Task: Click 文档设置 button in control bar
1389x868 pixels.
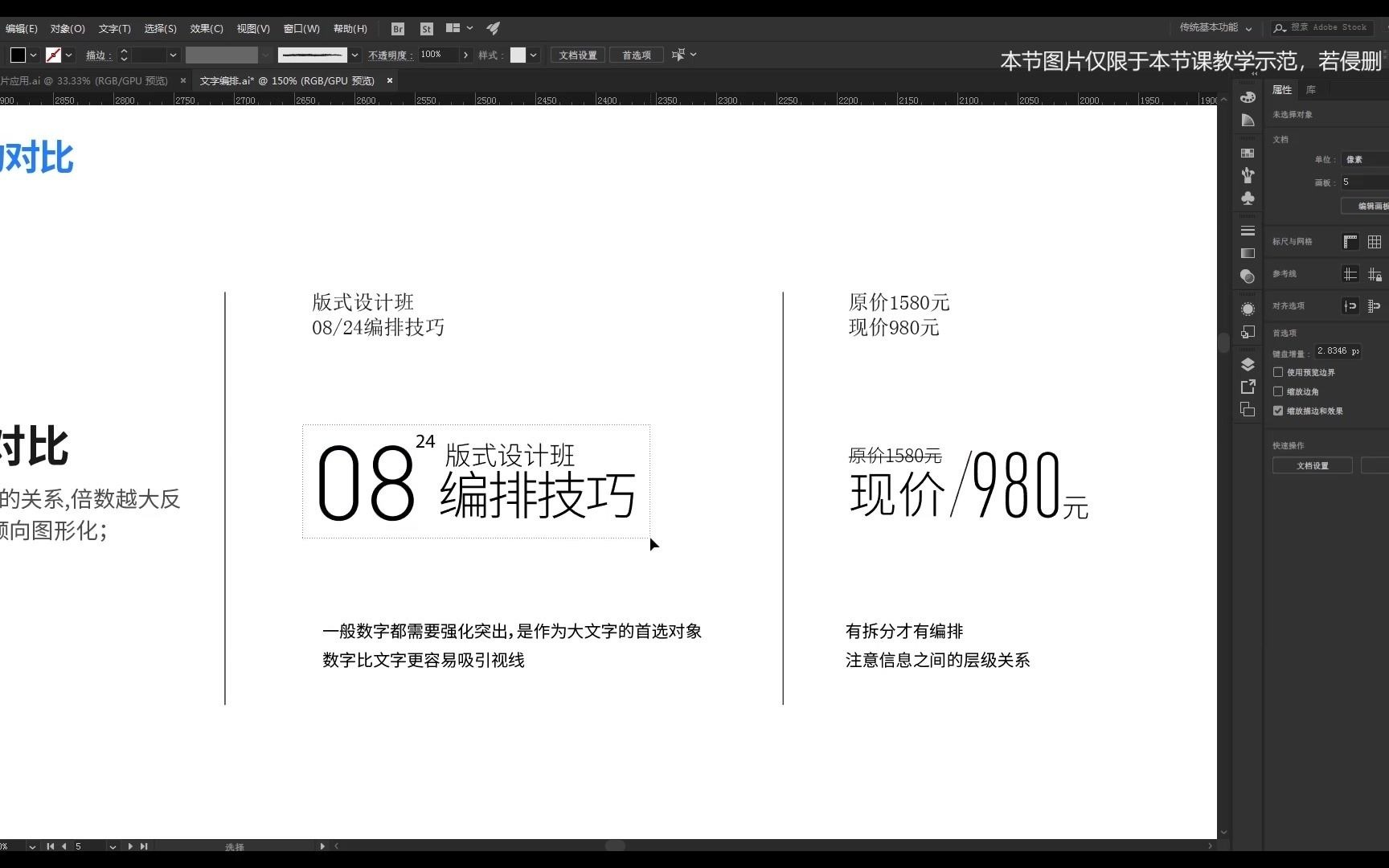Action: [x=578, y=55]
